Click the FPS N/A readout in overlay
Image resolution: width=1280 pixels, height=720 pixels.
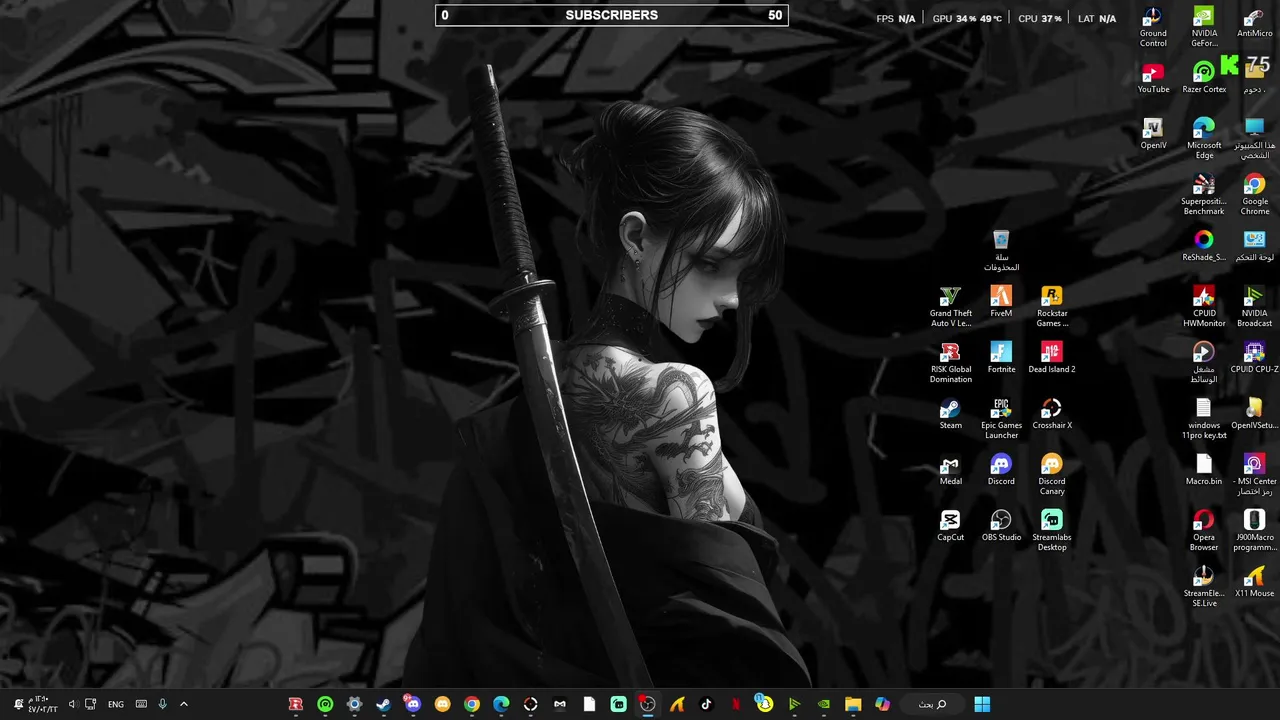895,18
